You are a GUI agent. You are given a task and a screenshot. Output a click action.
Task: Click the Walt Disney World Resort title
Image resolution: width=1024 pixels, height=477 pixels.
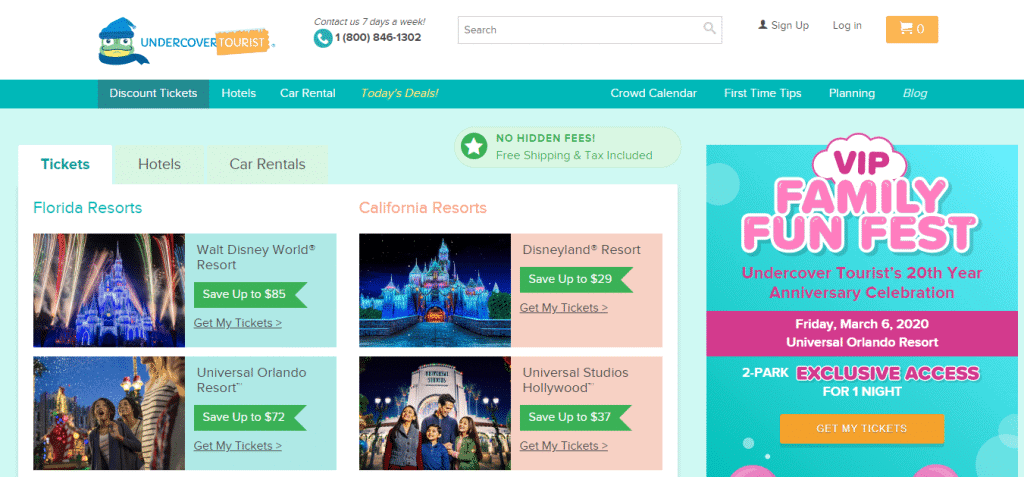coord(256,257)
